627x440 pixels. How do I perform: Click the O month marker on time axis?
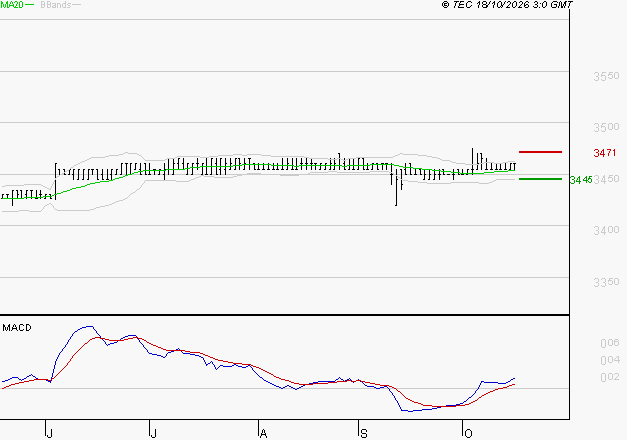468,434
